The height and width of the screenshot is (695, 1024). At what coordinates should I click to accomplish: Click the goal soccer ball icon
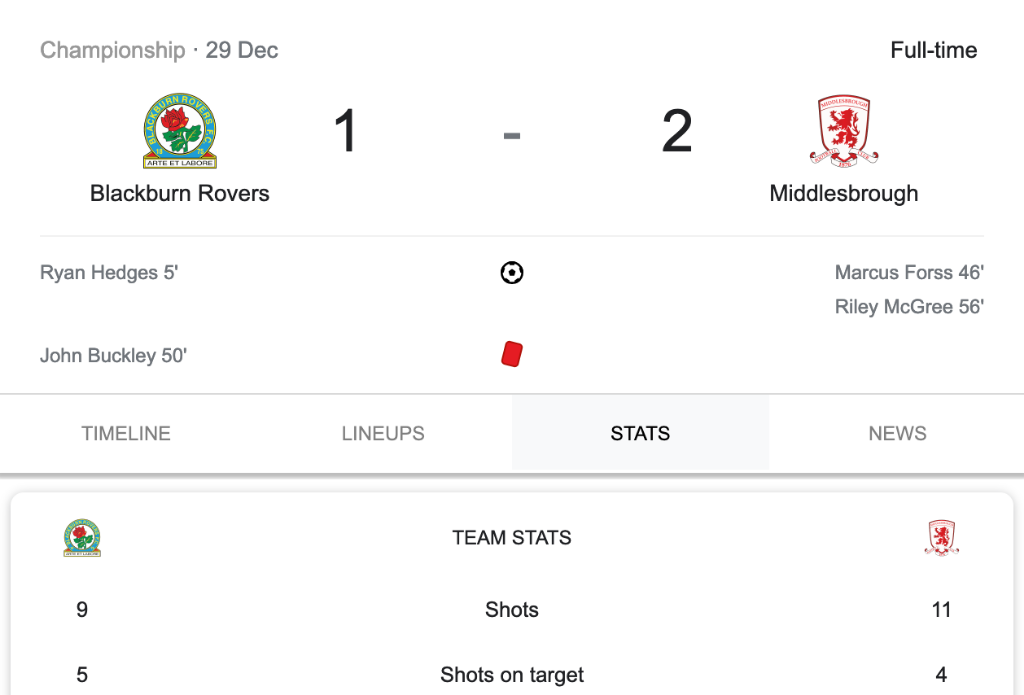coord(512,272)
